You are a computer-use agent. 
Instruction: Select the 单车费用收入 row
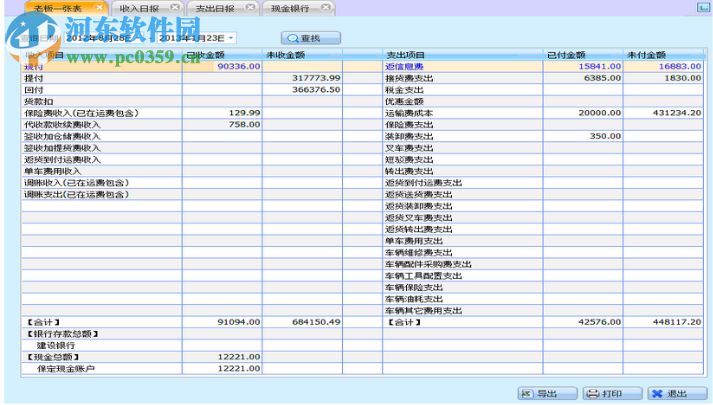(x=101, y=171)
